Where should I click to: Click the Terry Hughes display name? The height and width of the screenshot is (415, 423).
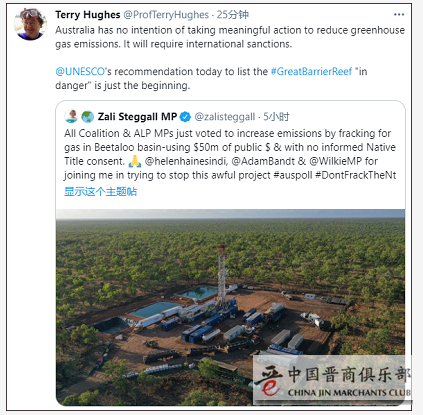tap(88, 15)
